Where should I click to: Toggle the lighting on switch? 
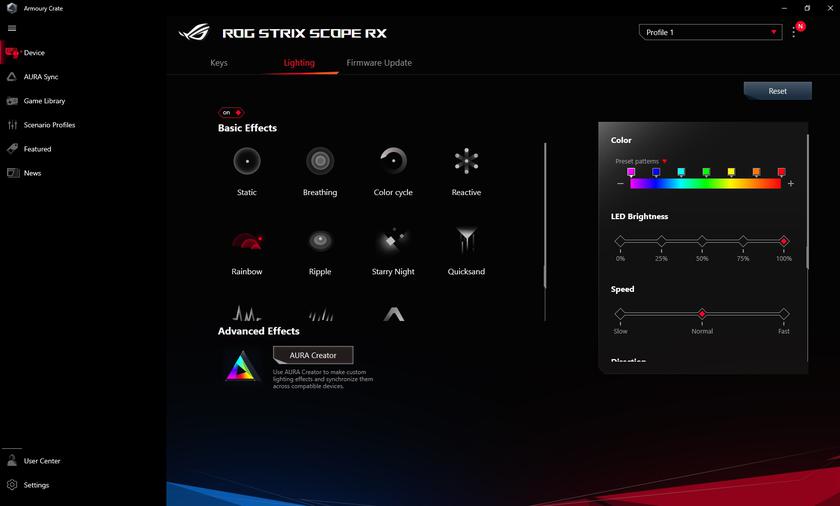click(231, 113)
